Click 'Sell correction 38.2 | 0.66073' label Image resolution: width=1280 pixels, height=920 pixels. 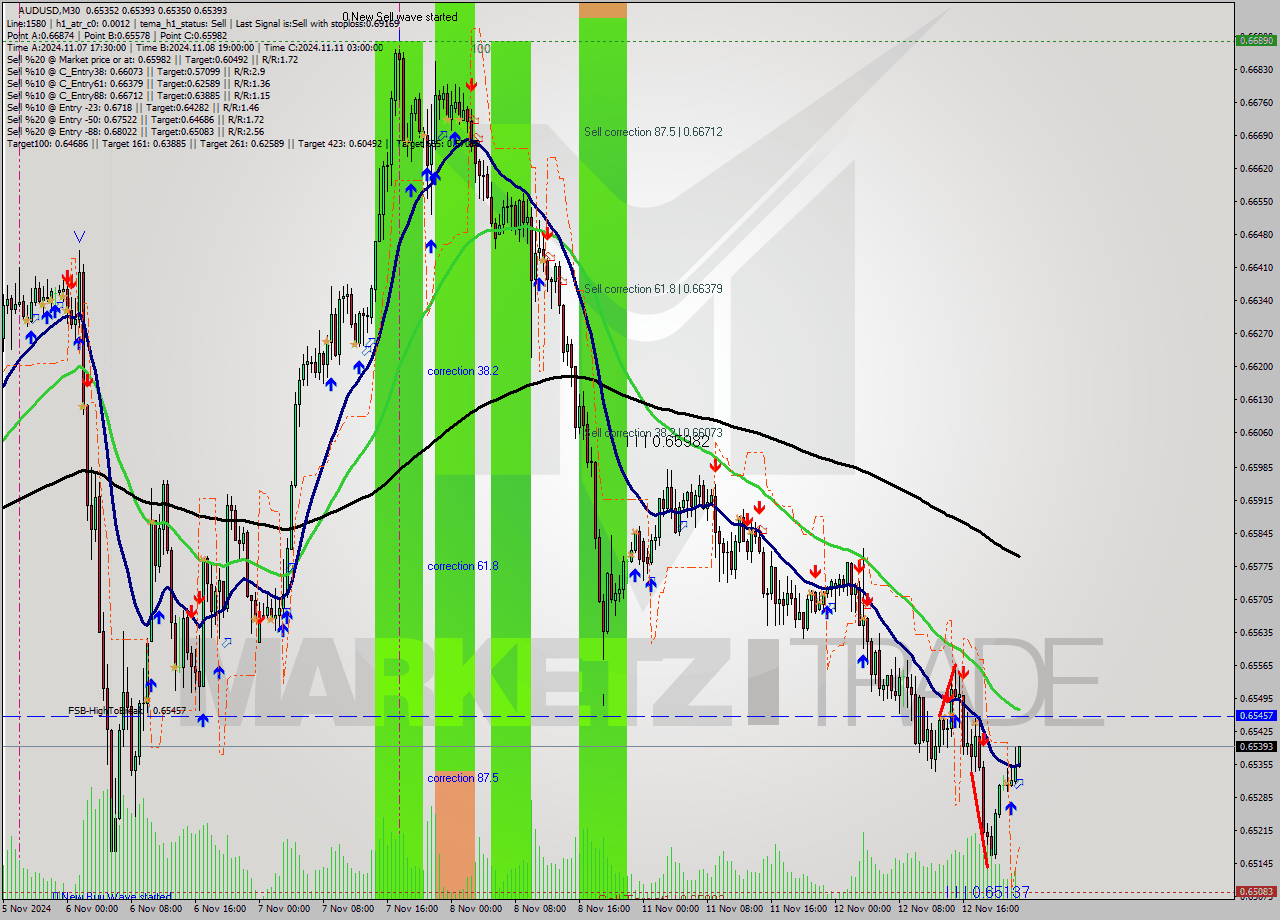coord(653,433)
